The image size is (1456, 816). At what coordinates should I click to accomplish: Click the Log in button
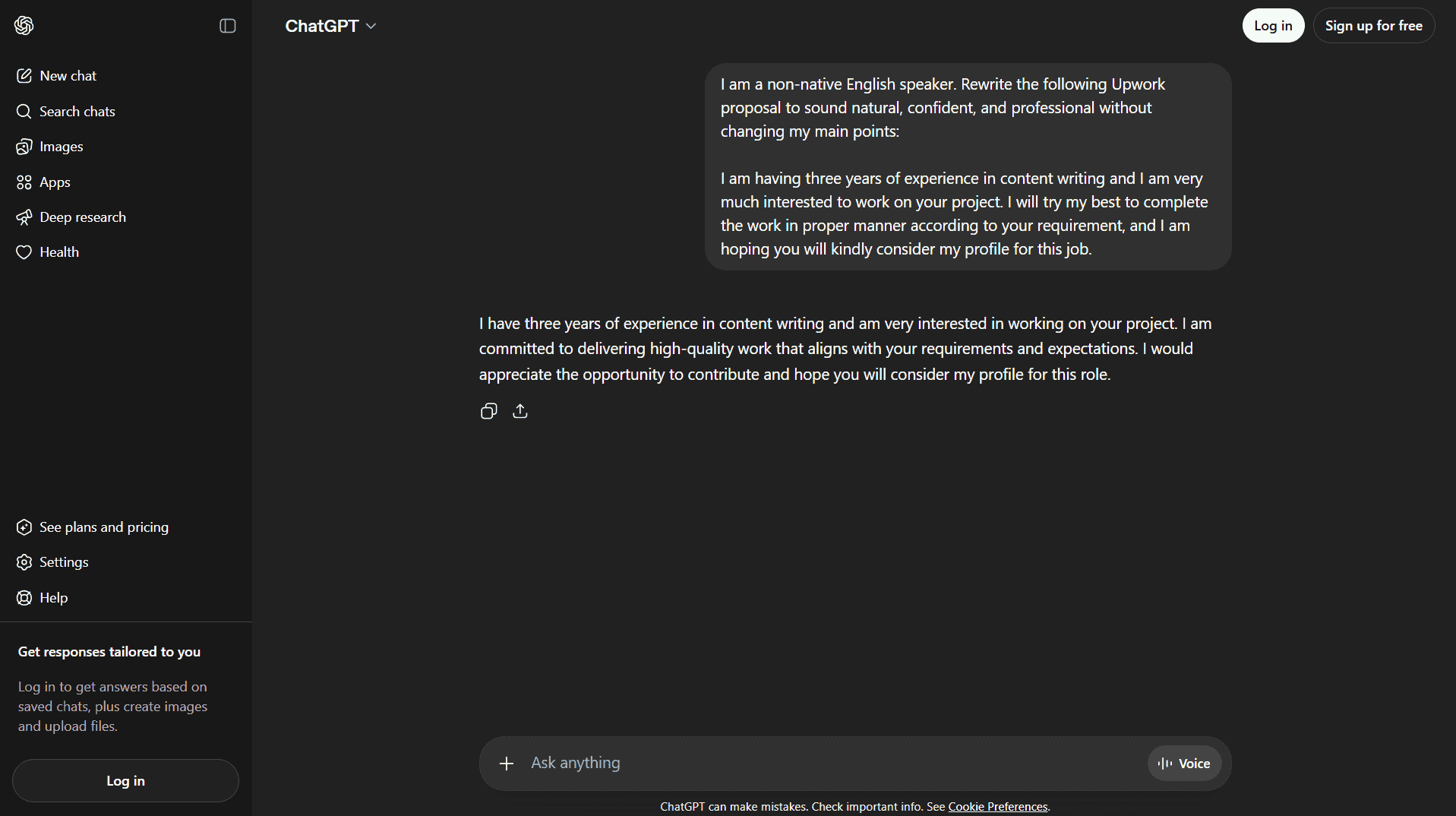click(x=1272, y=25)
